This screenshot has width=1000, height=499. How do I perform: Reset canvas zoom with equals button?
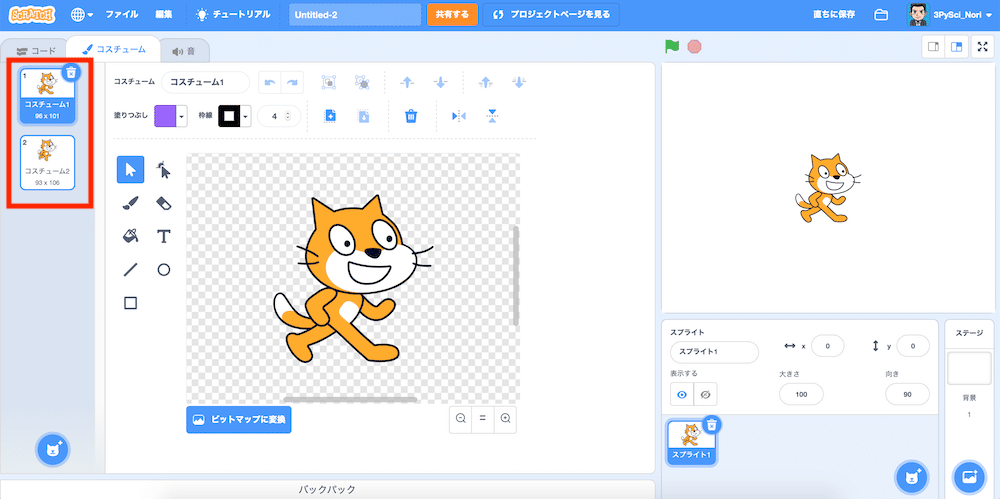483,419
